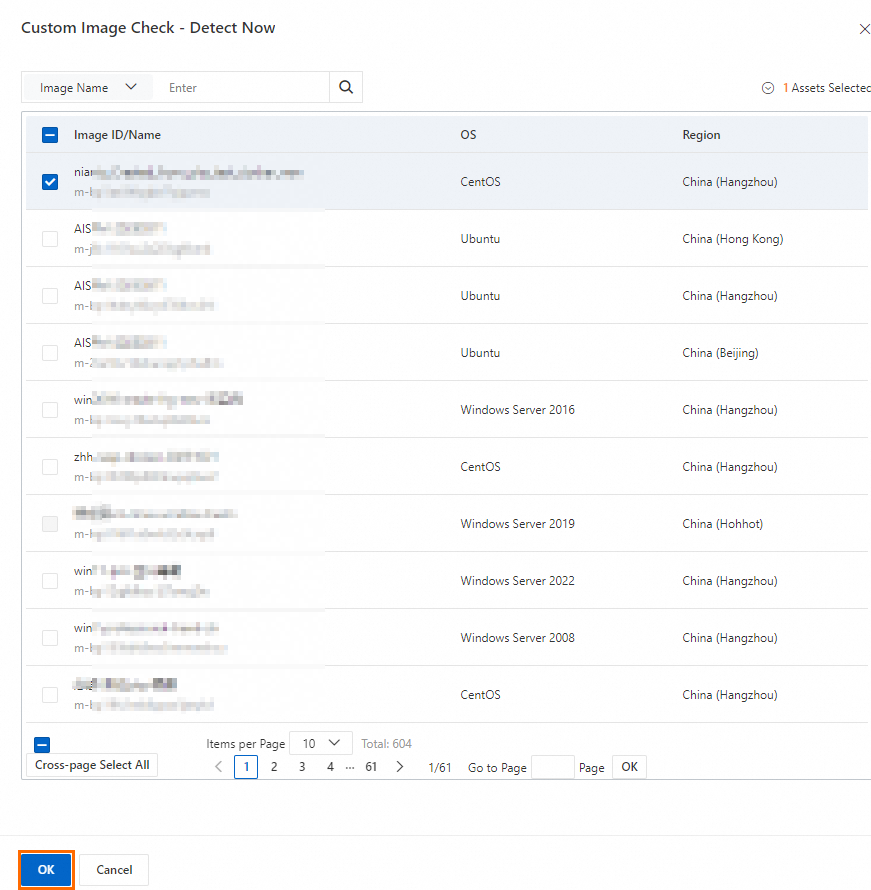The height and width of the screenshot is (890, 871).
Task: Click Windows Server 2019 OS cell
Action: point(517,524)
